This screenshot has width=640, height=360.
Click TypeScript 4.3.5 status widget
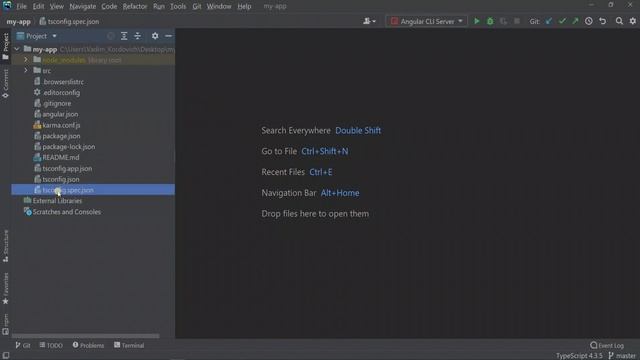579,356
